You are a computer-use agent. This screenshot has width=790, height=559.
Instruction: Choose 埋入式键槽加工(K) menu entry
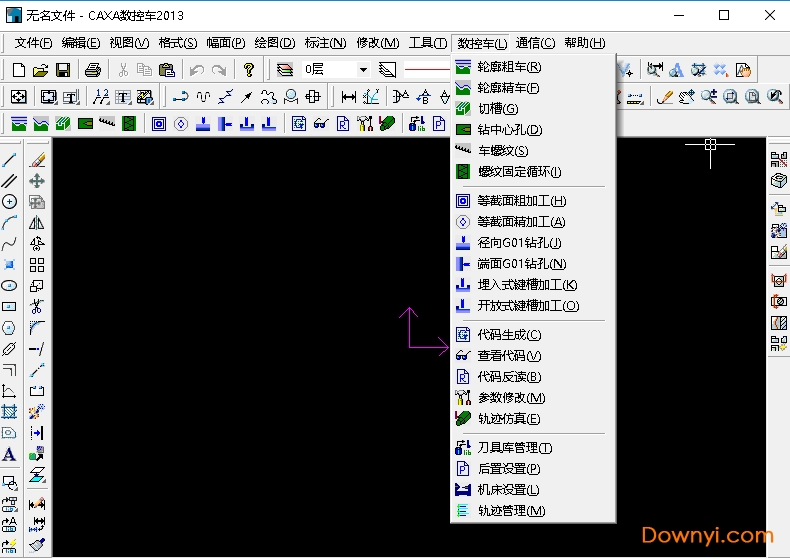click(x=533, y=285)
